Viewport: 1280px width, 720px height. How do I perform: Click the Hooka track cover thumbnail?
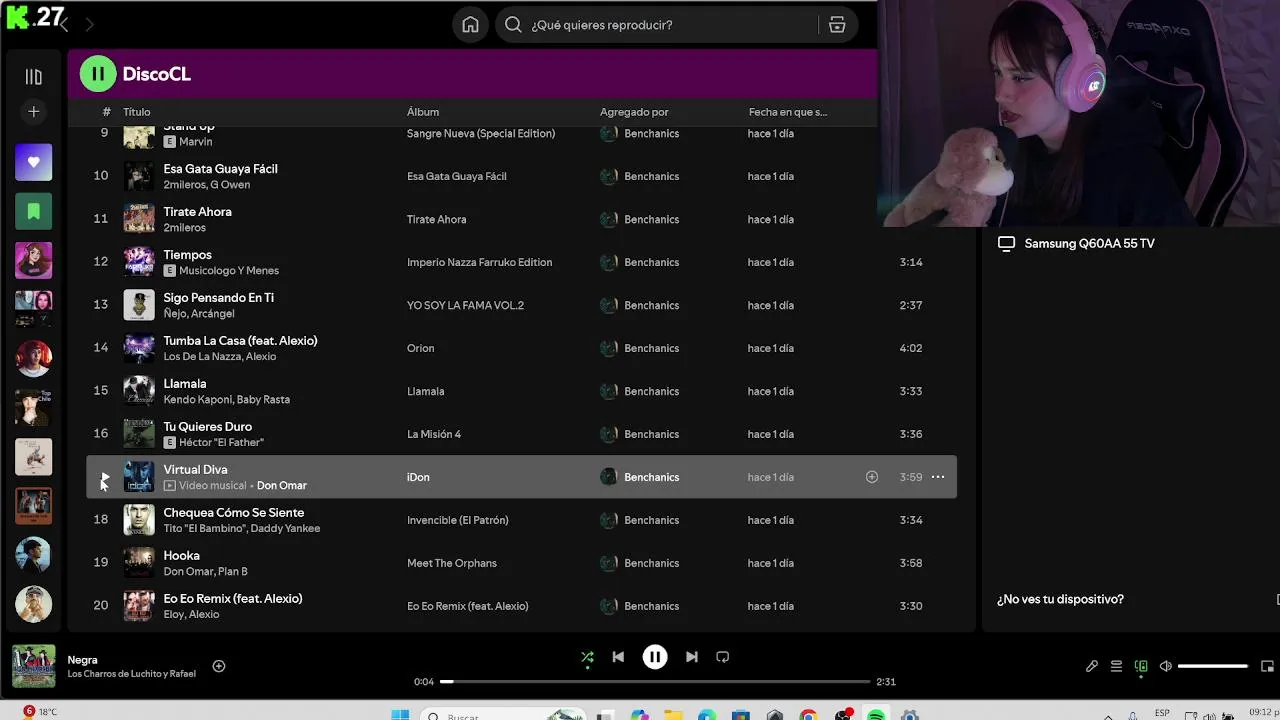click(x=139, y=563)
